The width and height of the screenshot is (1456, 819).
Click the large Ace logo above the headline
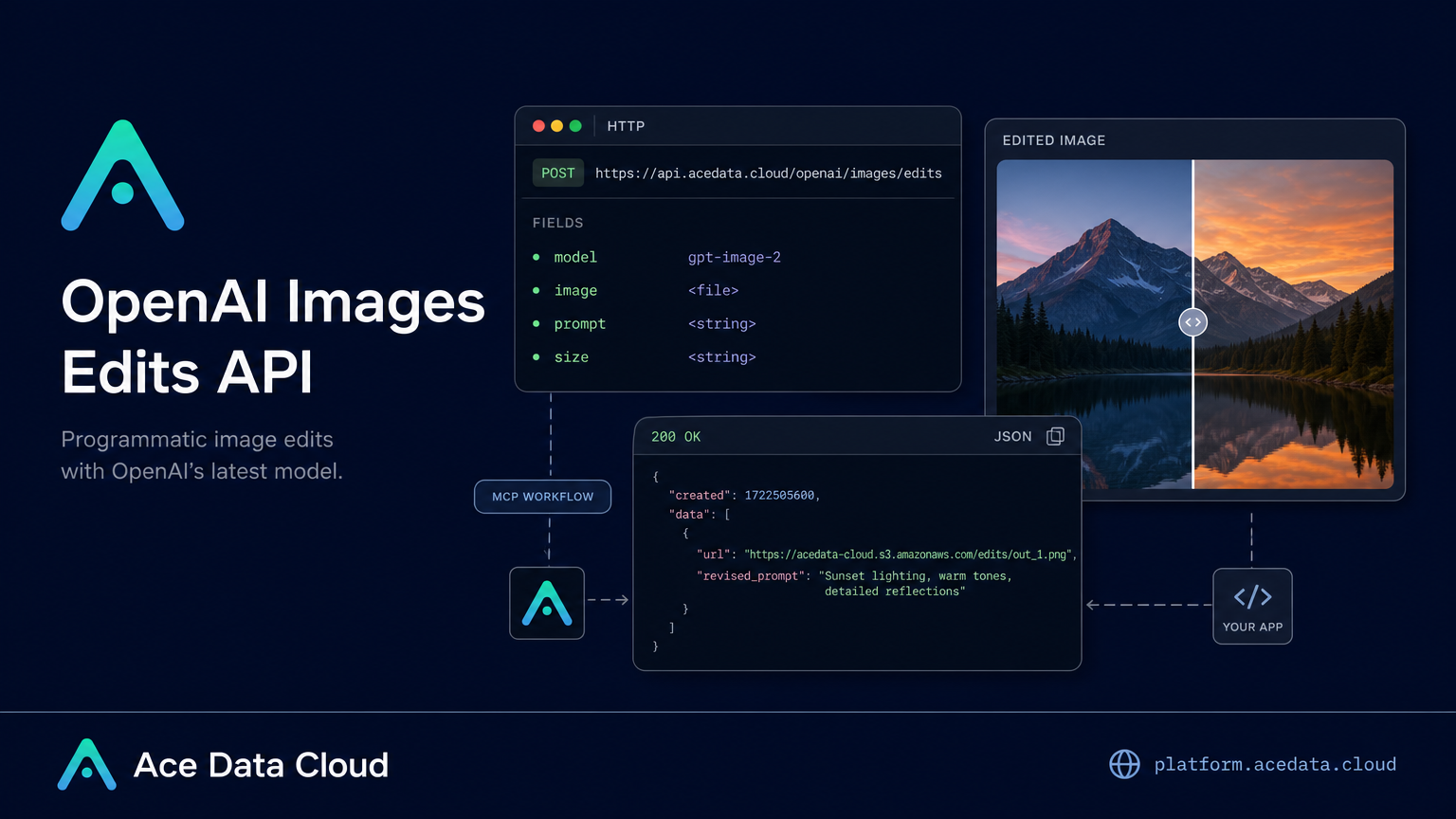pos(122,175)
